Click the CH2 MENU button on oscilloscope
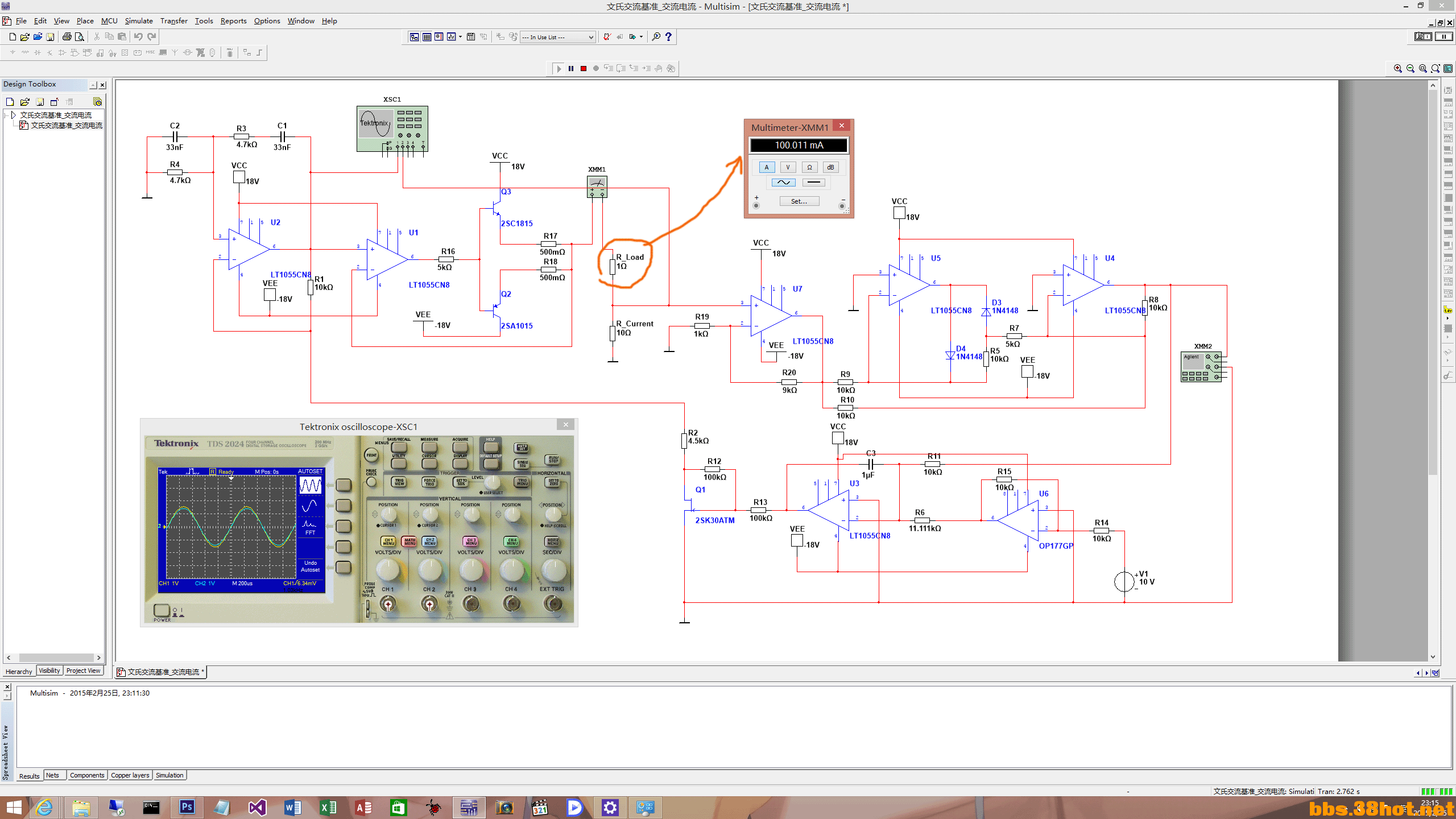Viewport: 1456px width, 819px height. click(430, 541)
